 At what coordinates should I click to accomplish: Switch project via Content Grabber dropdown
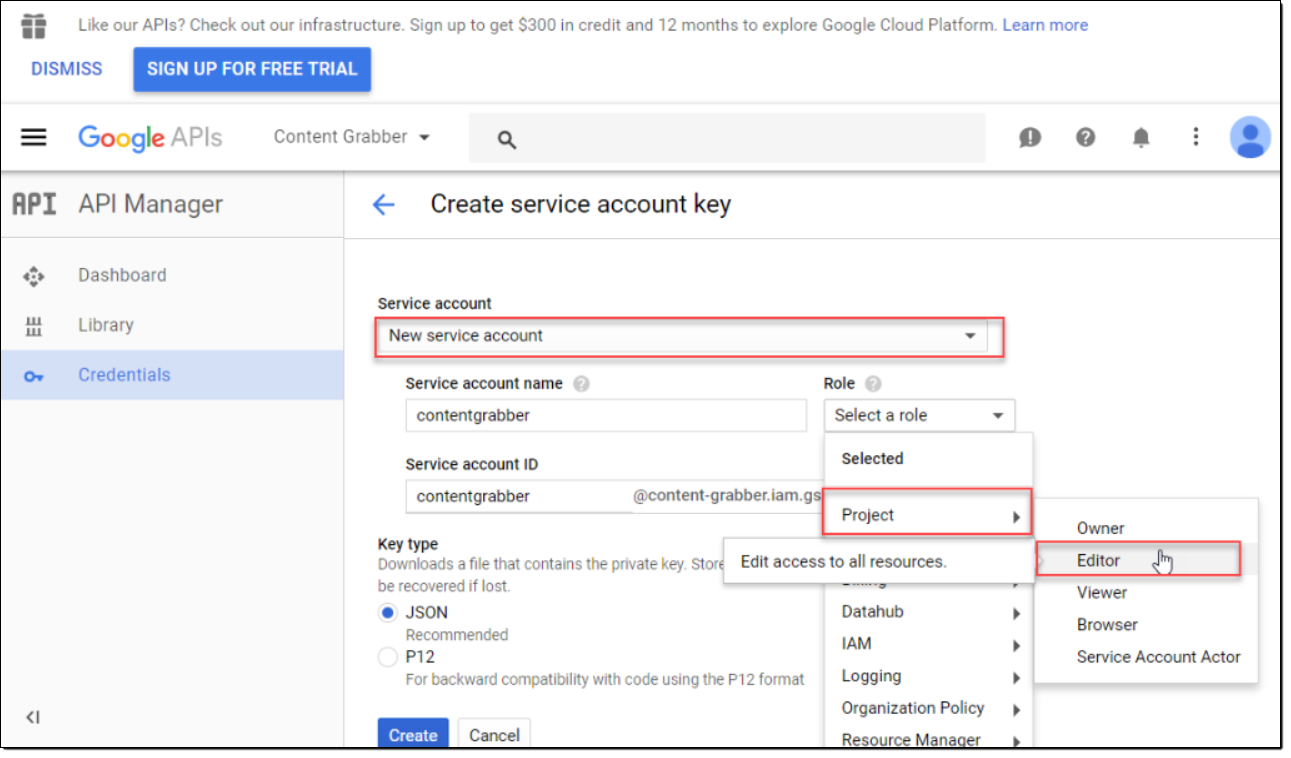(x=351, y=137)
